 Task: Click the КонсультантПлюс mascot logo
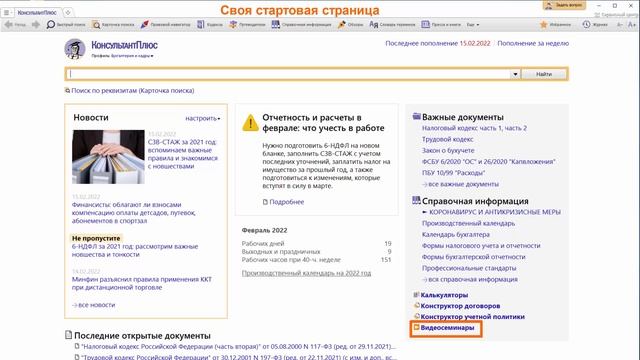[x=75, y=49]
